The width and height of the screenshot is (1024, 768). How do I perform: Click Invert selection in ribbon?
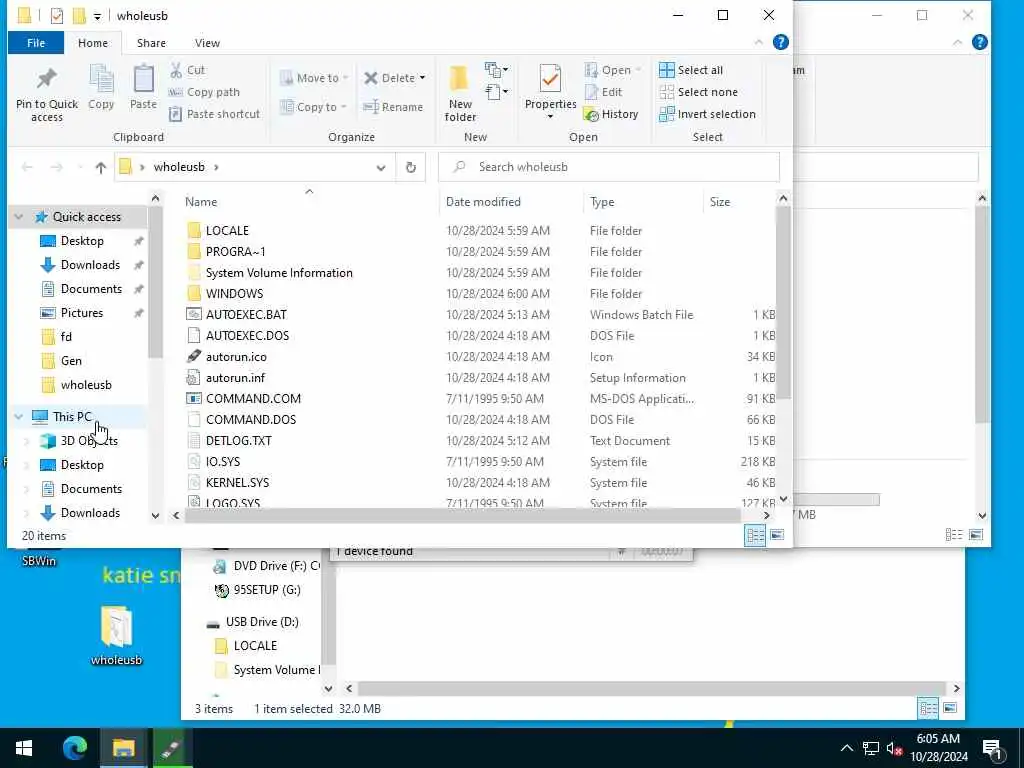click(x=707, y=114)
